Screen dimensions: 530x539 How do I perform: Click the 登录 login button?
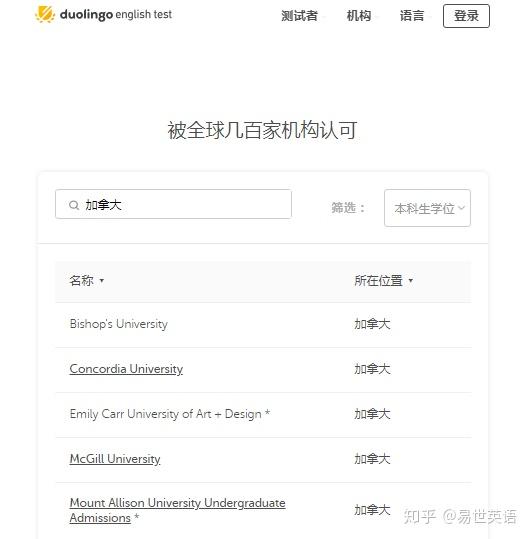point(466,16)
